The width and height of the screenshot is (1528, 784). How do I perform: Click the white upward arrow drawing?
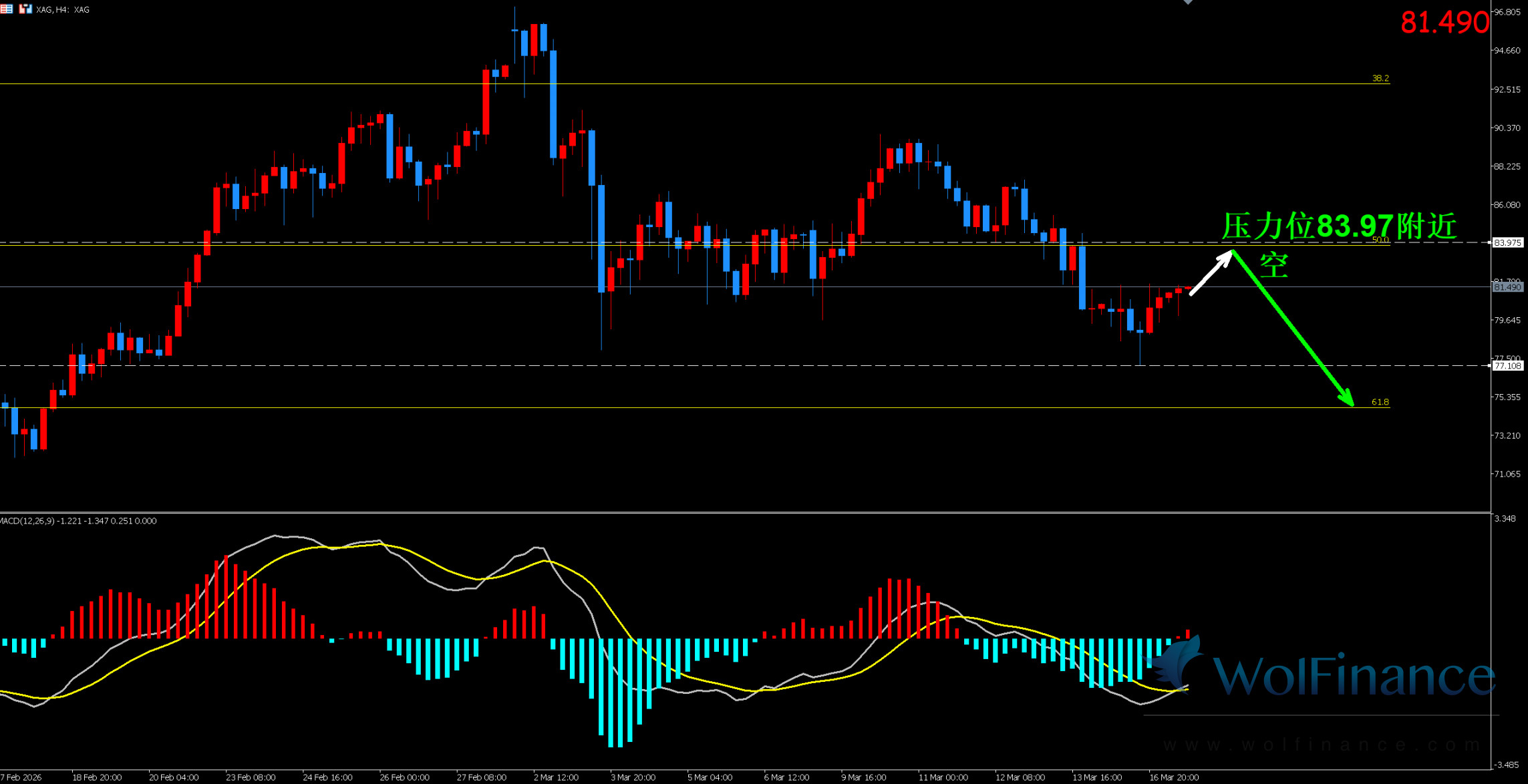click(x=1211, y=272)
